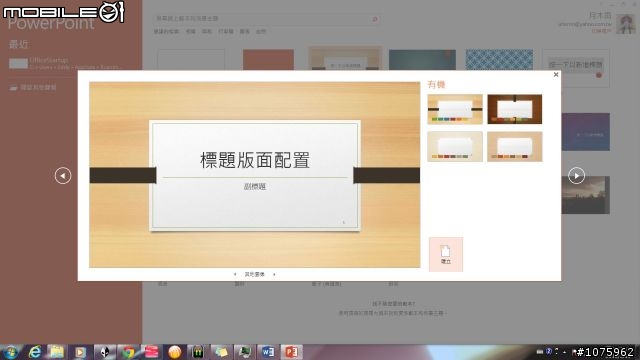Click the large 標題版面配置 slide preview
Viewport: 640px width, 360px height.
coord(255,175)
